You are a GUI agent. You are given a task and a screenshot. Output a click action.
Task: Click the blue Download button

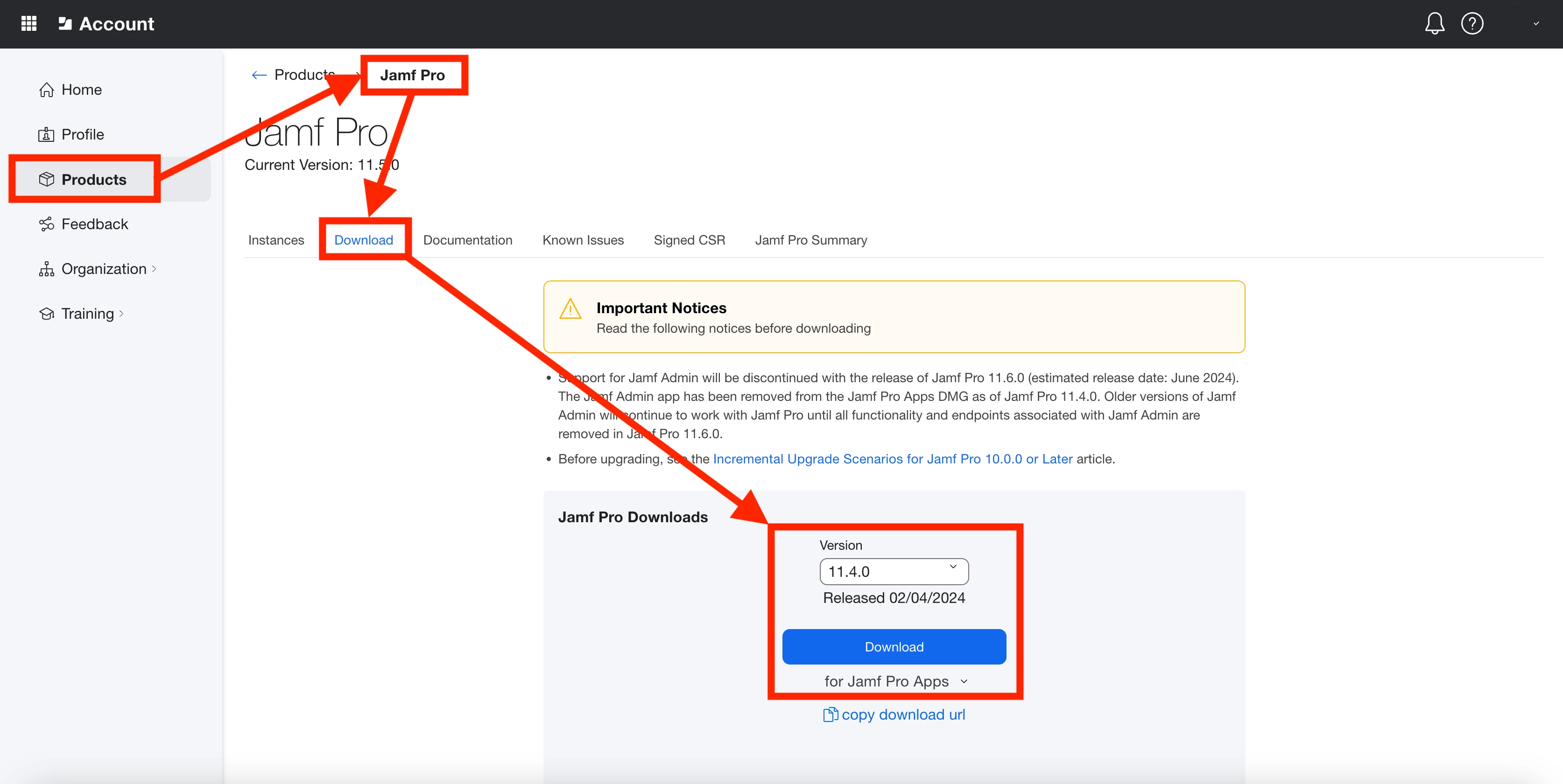coord(894,647)
